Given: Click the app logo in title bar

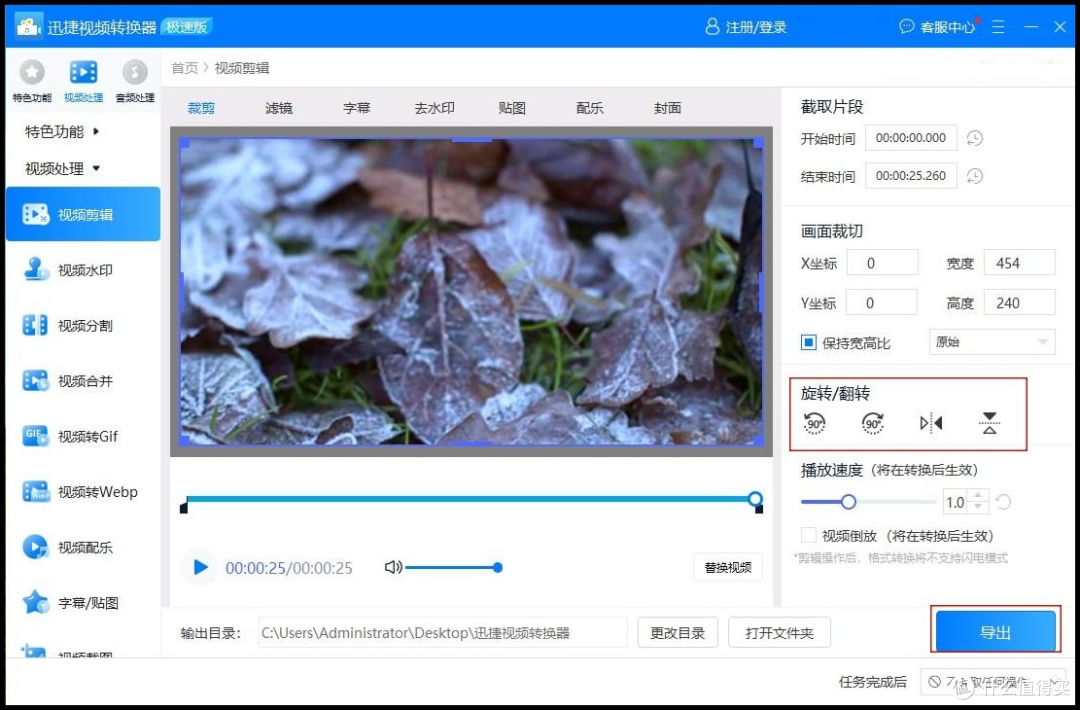Looking at the screenshot, I should pos(28,27).
